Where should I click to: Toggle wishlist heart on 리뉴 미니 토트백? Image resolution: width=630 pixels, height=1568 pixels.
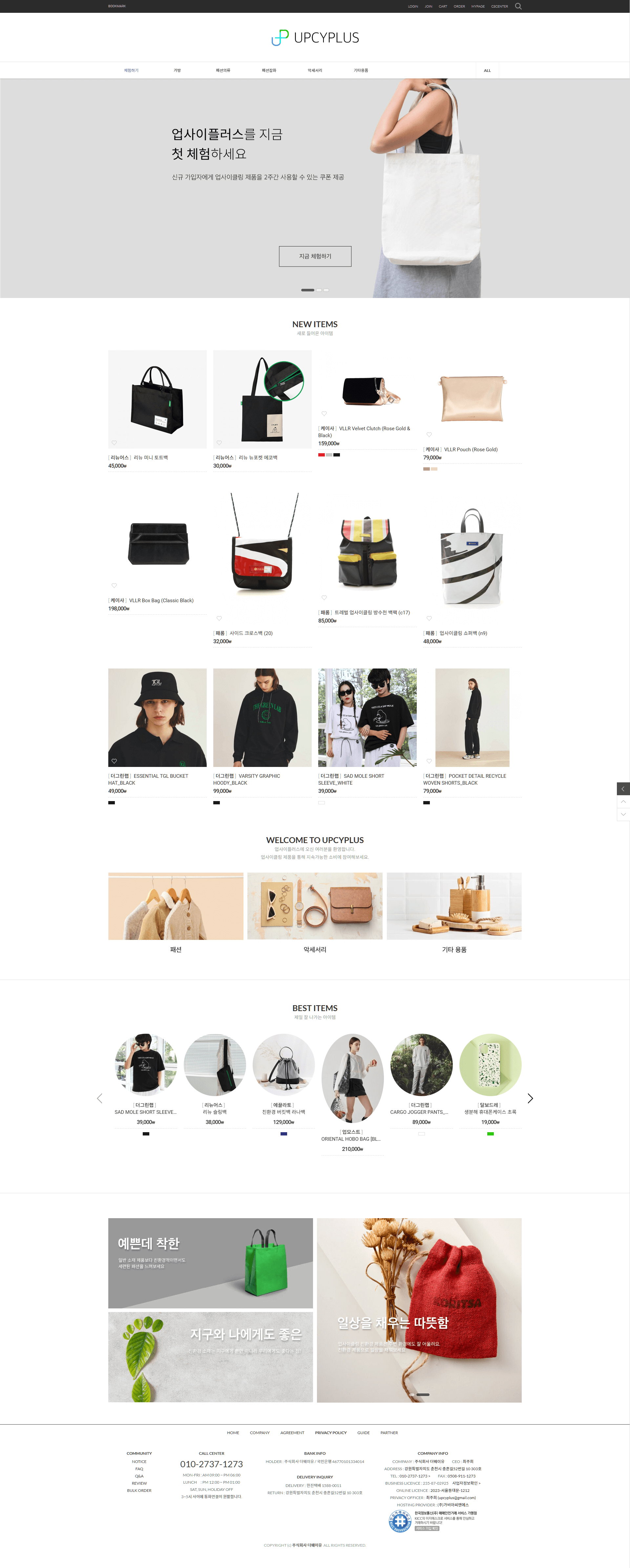114,442
